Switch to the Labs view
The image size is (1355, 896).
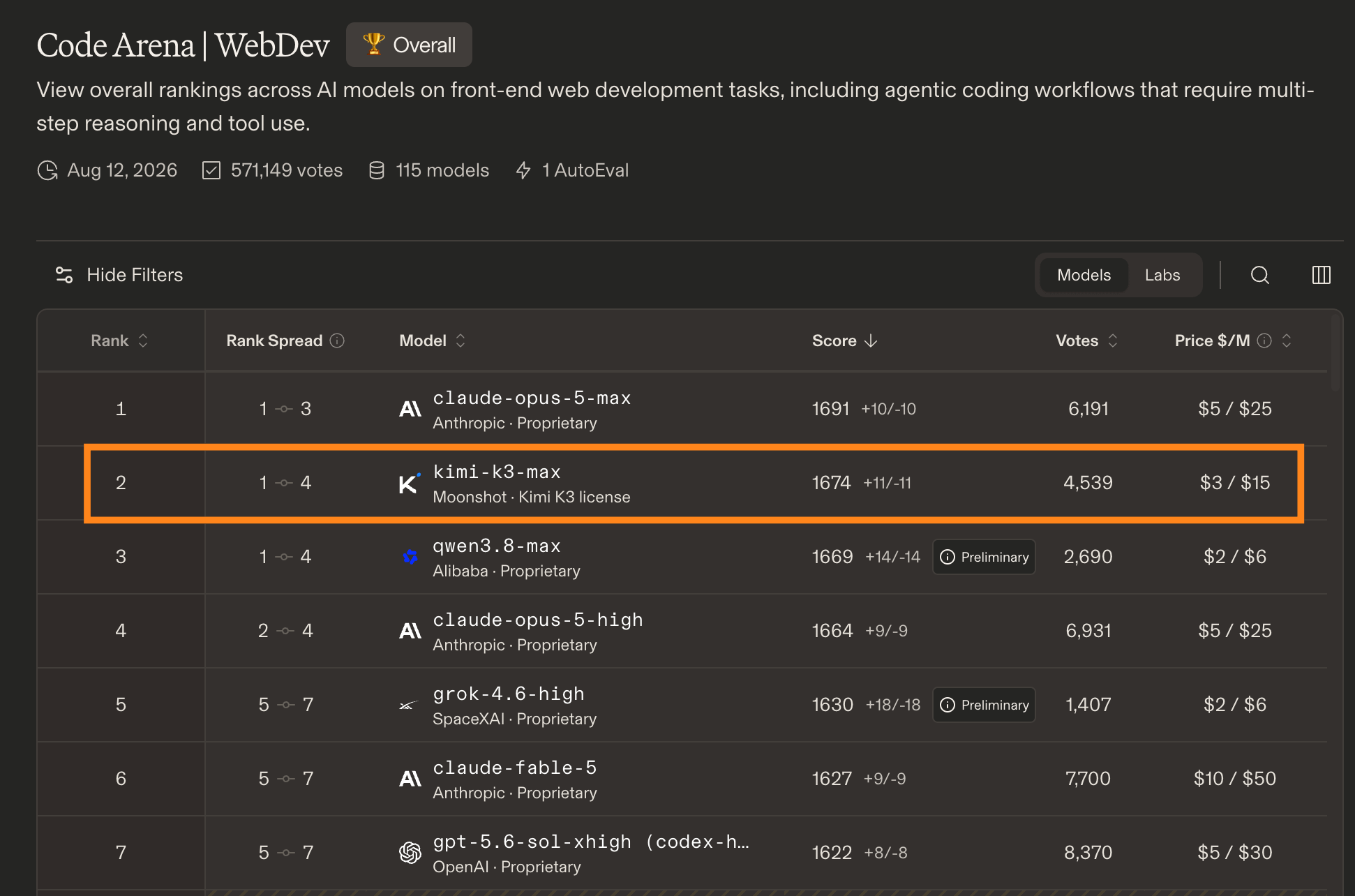tap(1162, 275)
